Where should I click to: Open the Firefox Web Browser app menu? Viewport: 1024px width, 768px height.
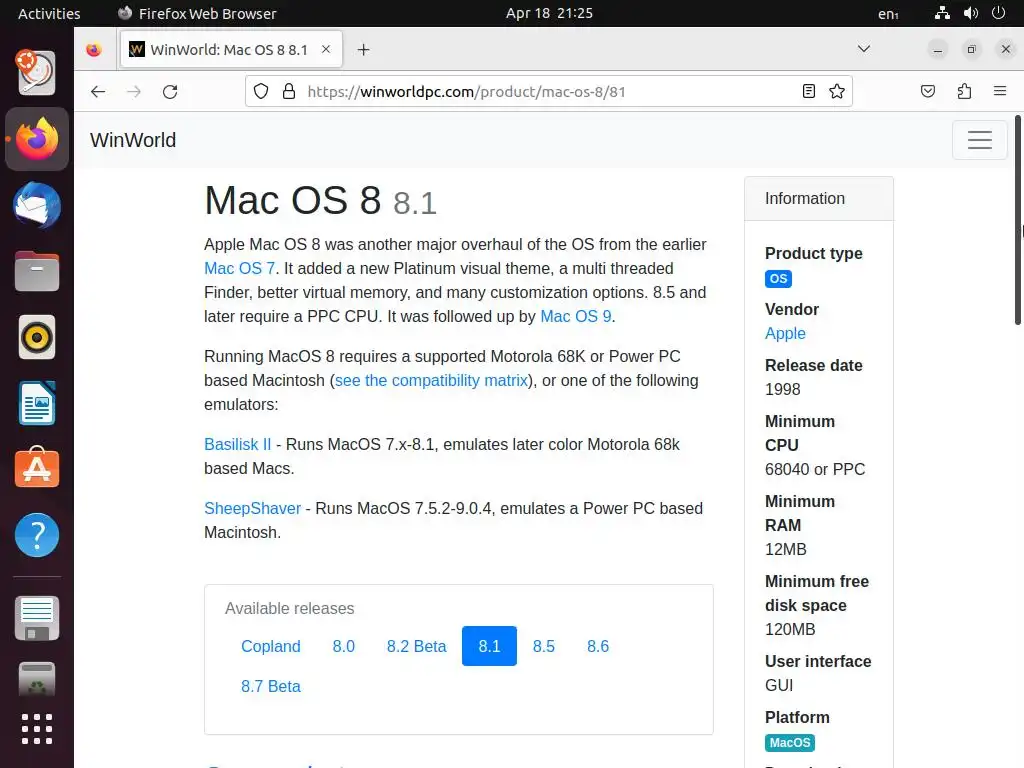click(x=197, y=13)
